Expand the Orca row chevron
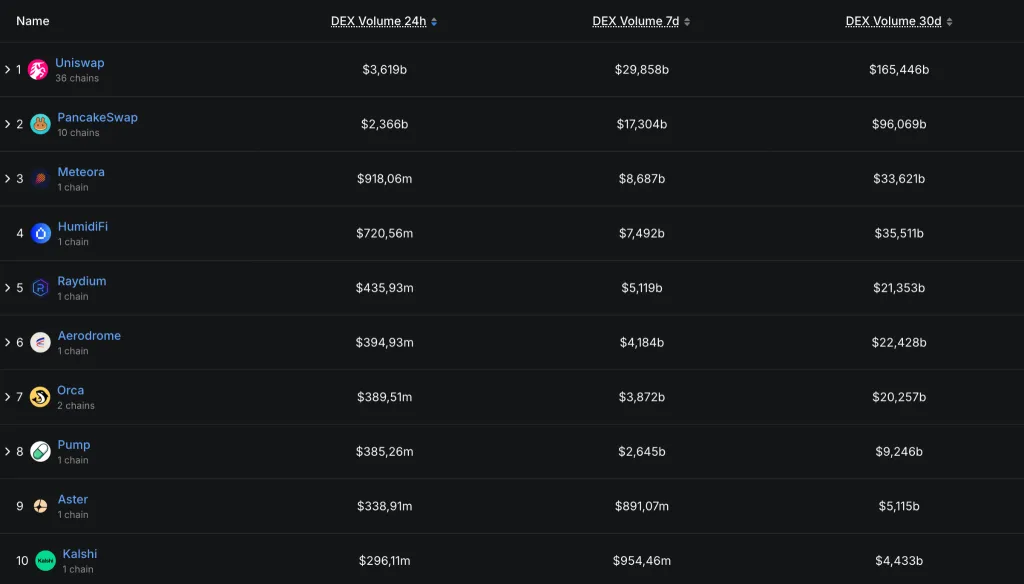 pos(7,397)
